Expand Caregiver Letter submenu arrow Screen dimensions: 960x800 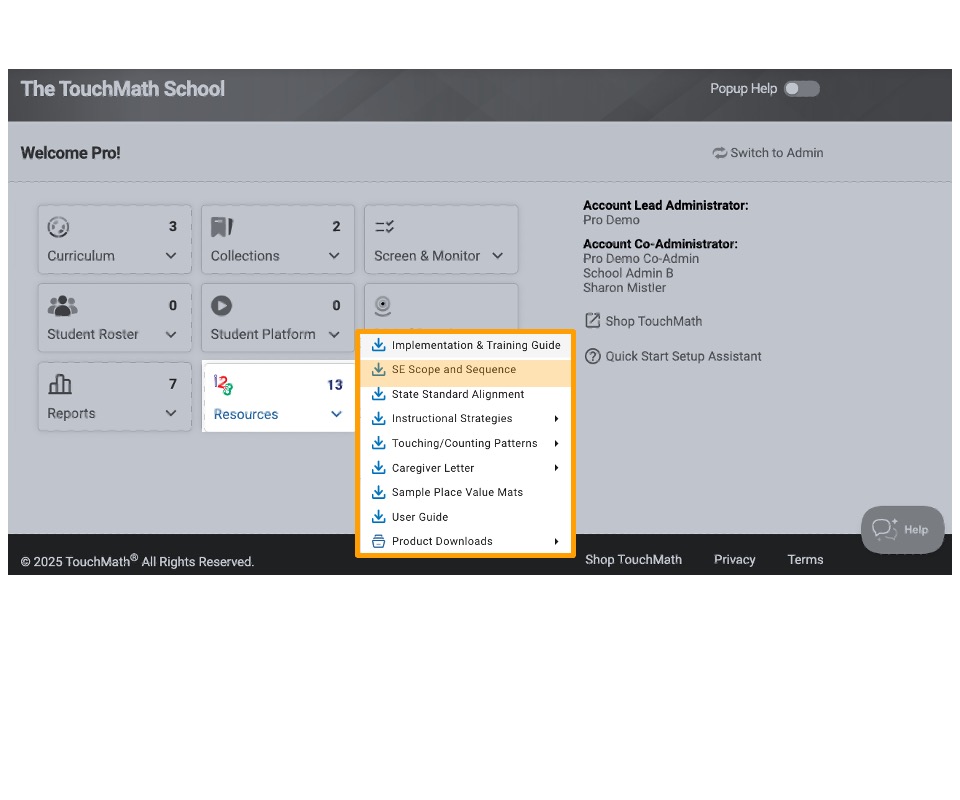click(x=557, y=468)
